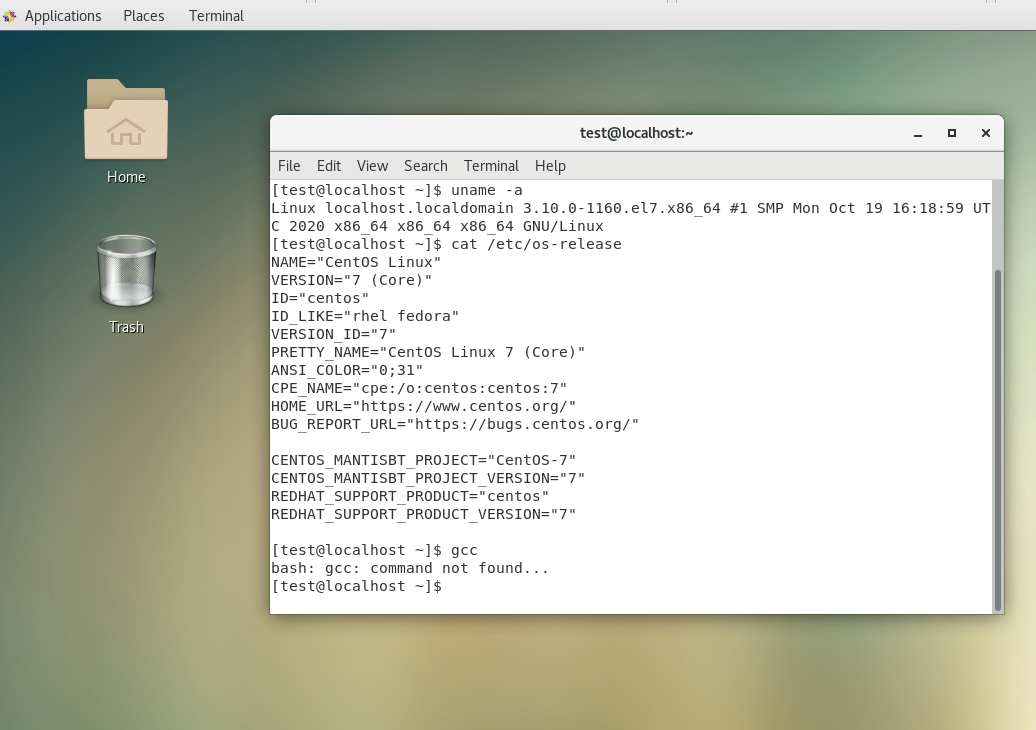Click the Applications menu logo icon
This screenshot has width=1036, height=730.
coord(9,16)
